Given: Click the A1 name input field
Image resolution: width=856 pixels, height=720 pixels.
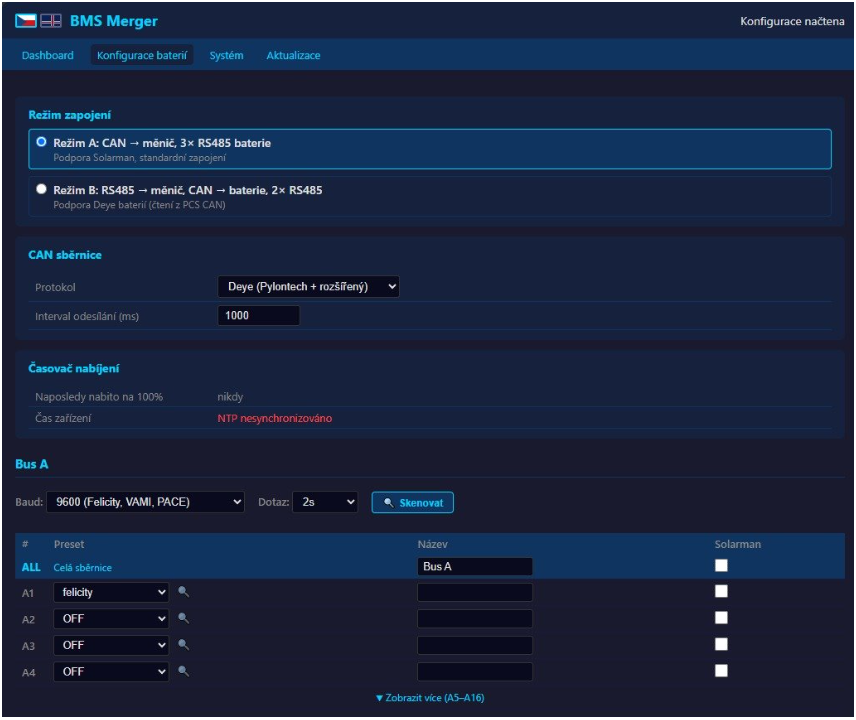Looking at the screenshot, I should tap(475, 592).
